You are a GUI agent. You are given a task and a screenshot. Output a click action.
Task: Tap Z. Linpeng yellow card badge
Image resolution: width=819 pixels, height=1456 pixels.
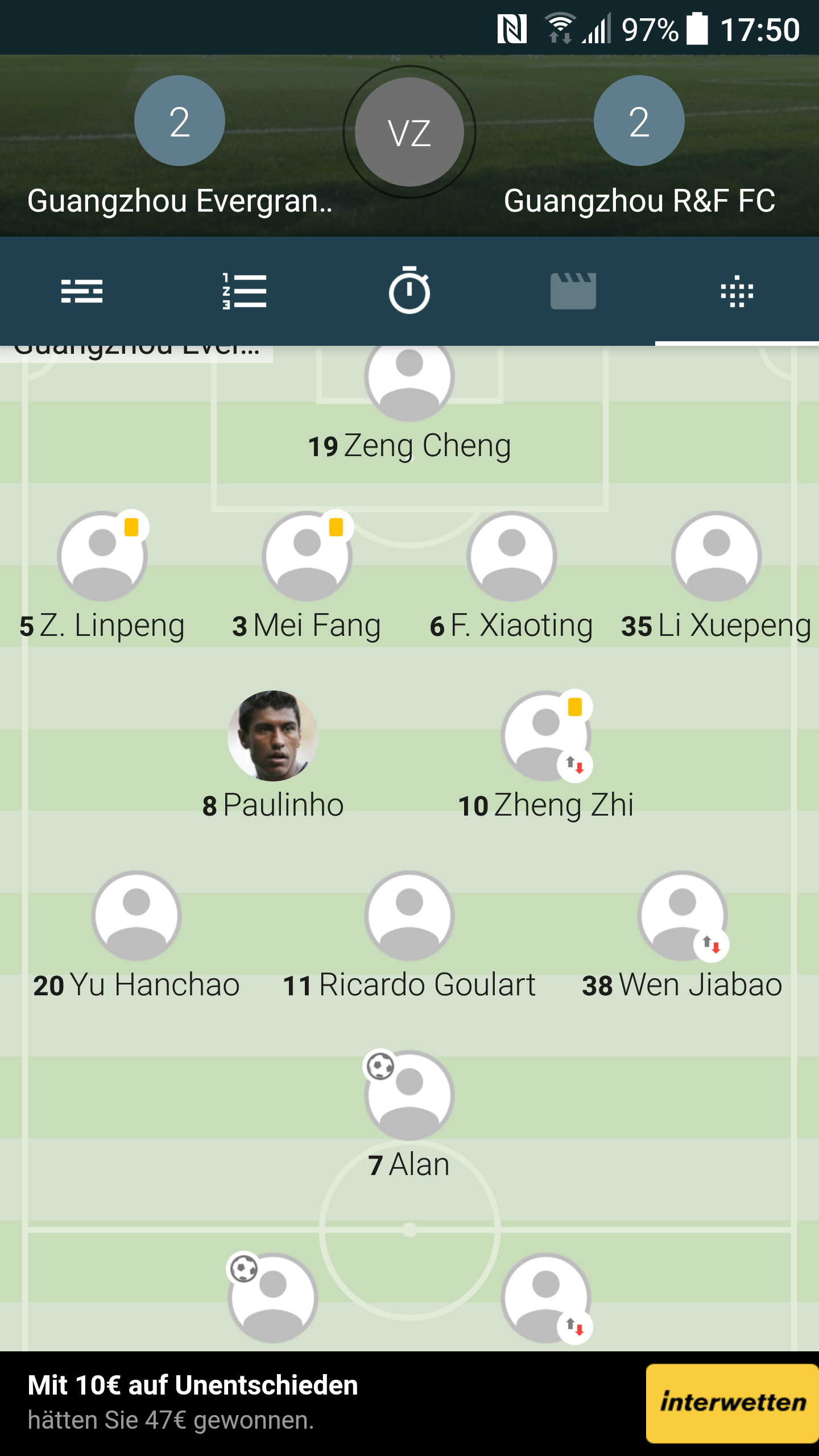coord(131,527)
